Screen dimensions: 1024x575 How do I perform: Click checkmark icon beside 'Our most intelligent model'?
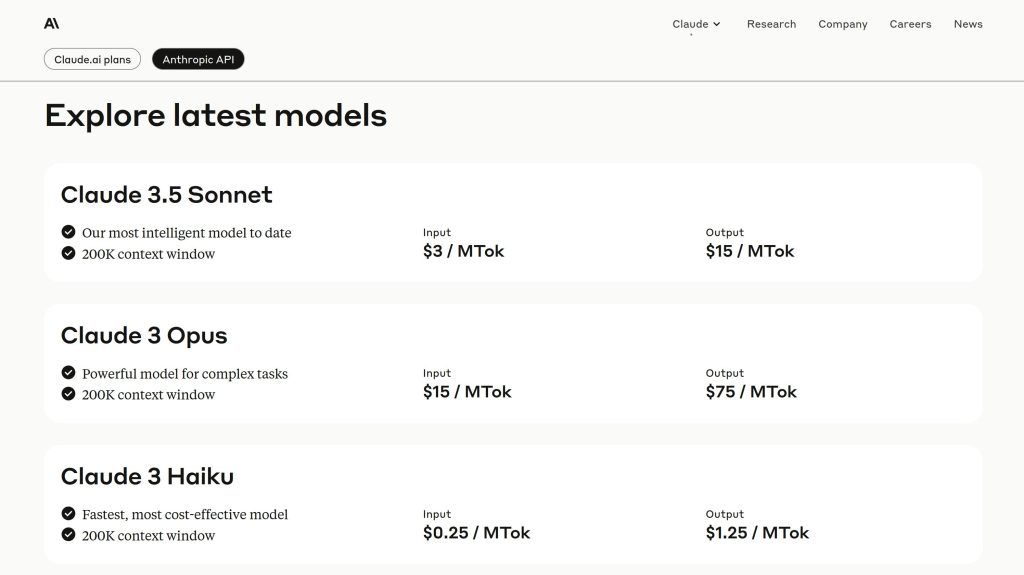[68, 232]
